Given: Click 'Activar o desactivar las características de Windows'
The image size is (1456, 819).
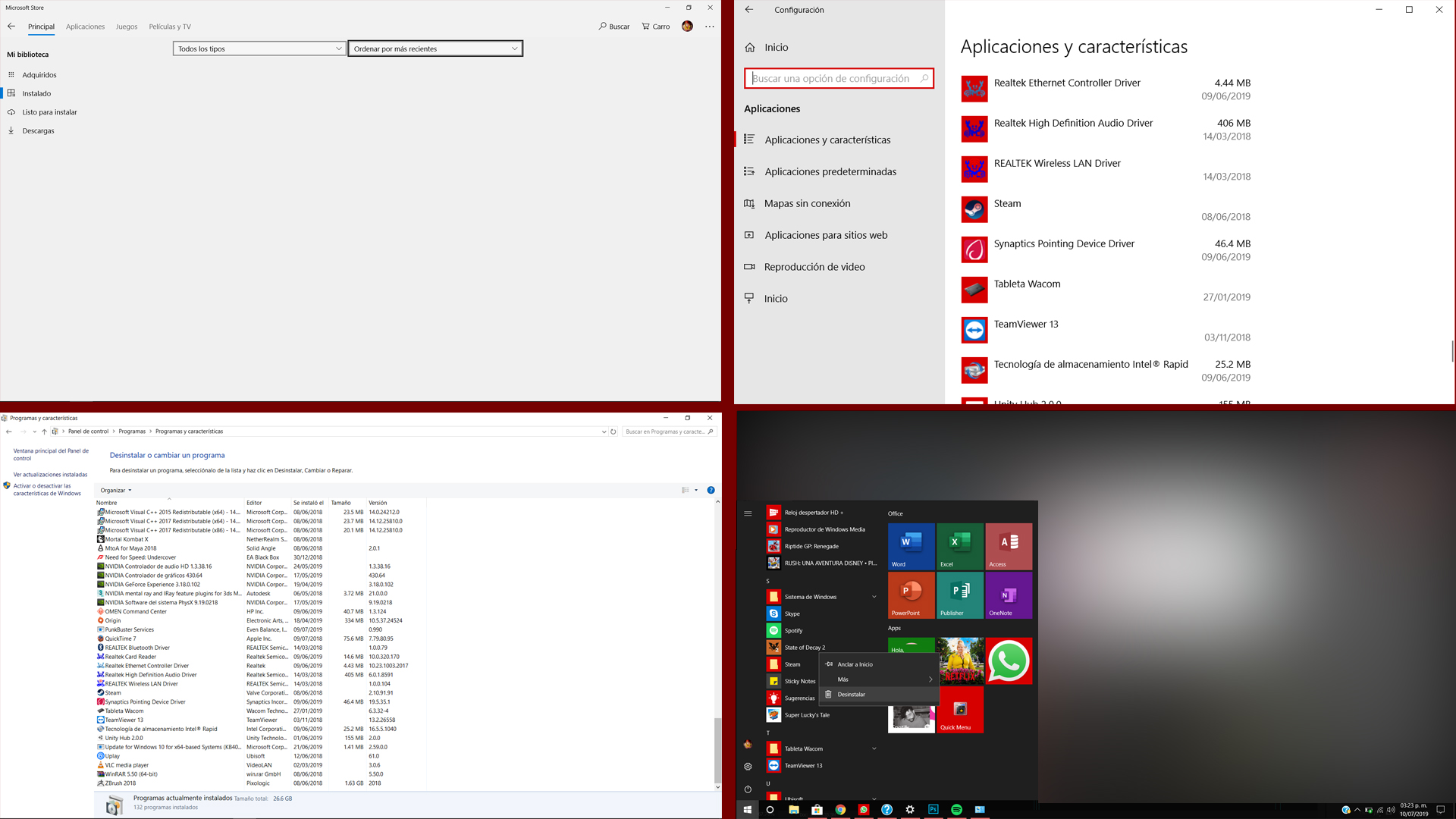Looking at the screenshot, I should point(47,490).
